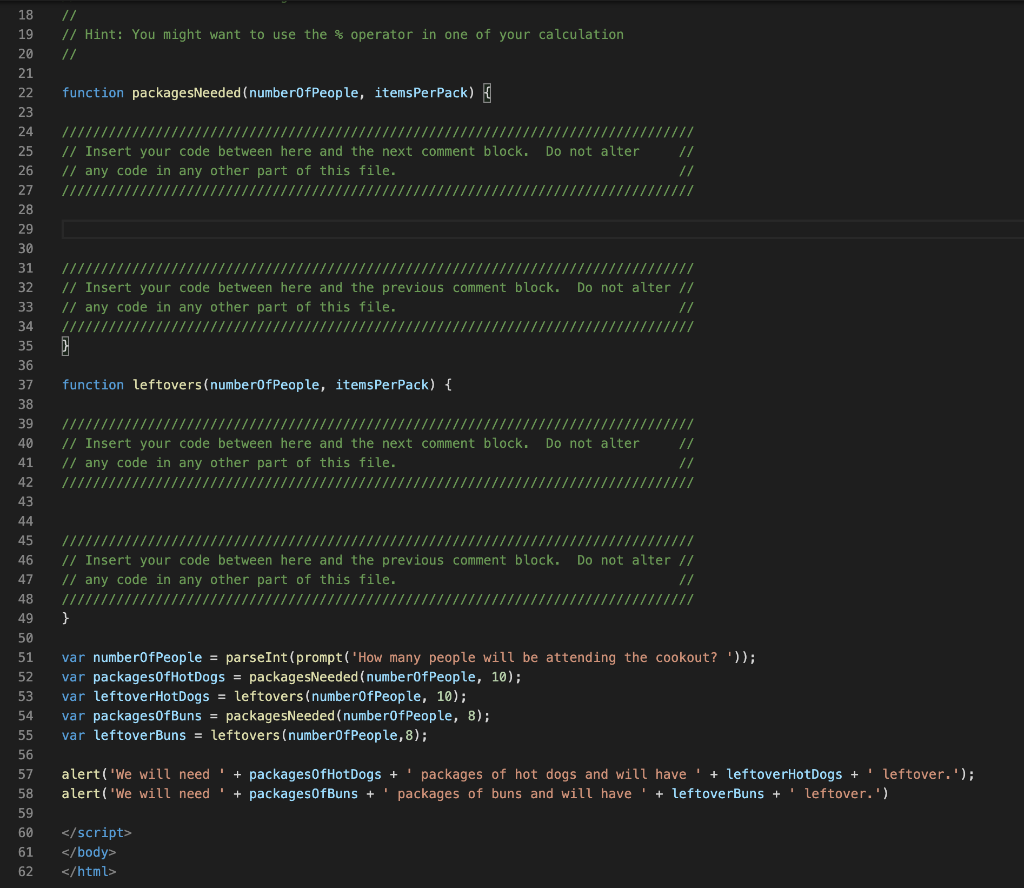Click the closing html tag on line 62
Screen dimensions: 1024x888
pos(90,871)
